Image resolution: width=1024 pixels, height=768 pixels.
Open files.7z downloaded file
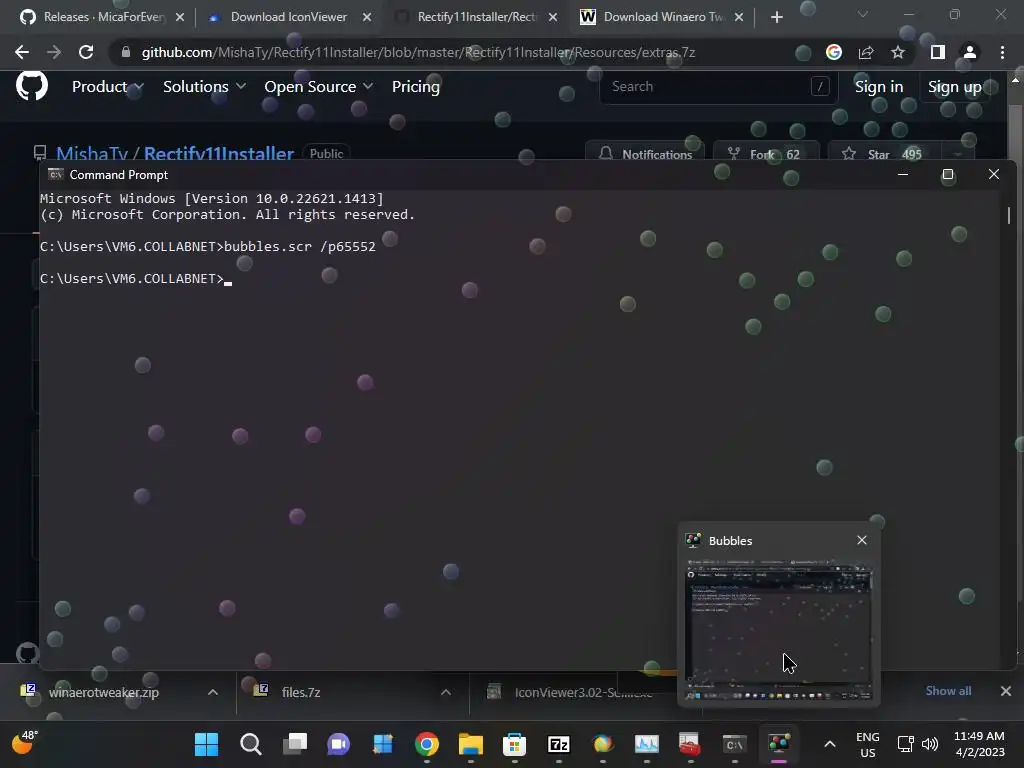point(300,692)
